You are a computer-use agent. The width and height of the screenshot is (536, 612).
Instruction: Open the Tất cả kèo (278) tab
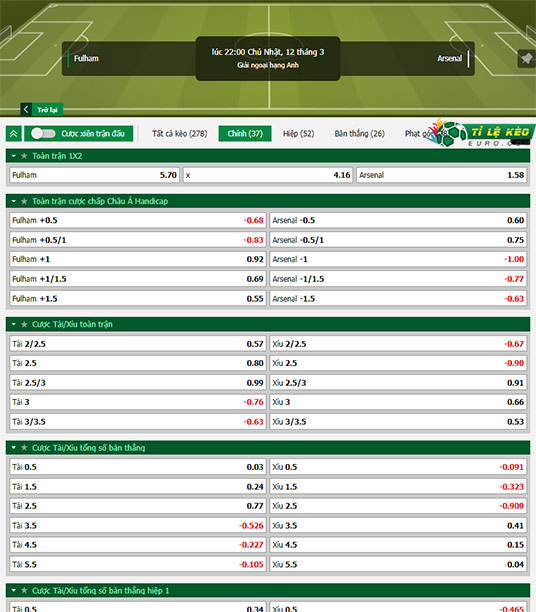pos(180,133)
